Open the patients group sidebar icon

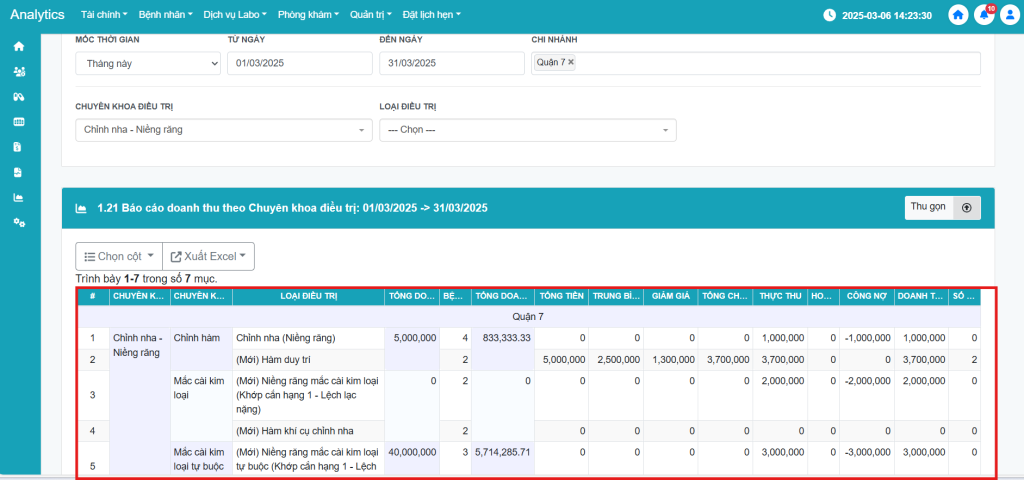click(18, 72)
